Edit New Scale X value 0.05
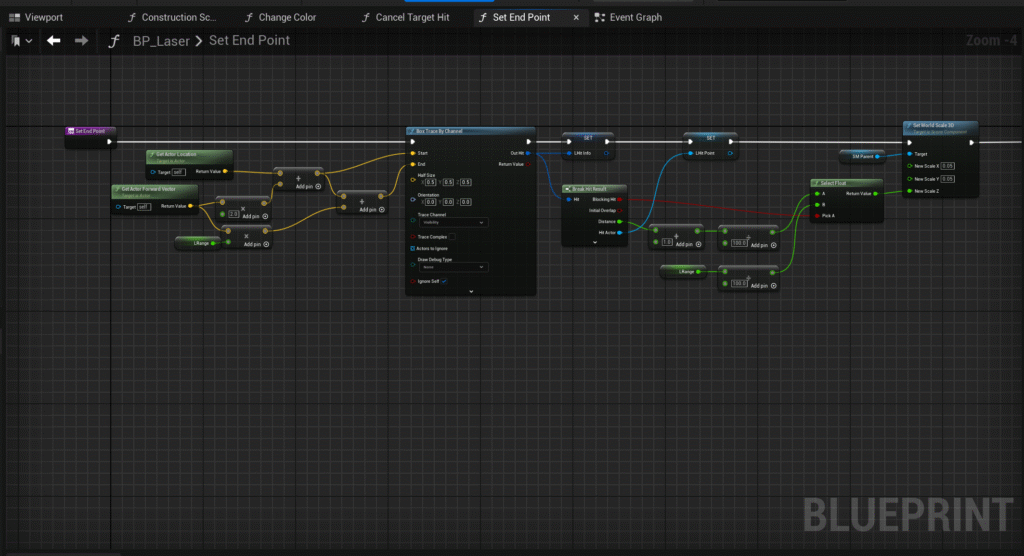 point(948,166)
